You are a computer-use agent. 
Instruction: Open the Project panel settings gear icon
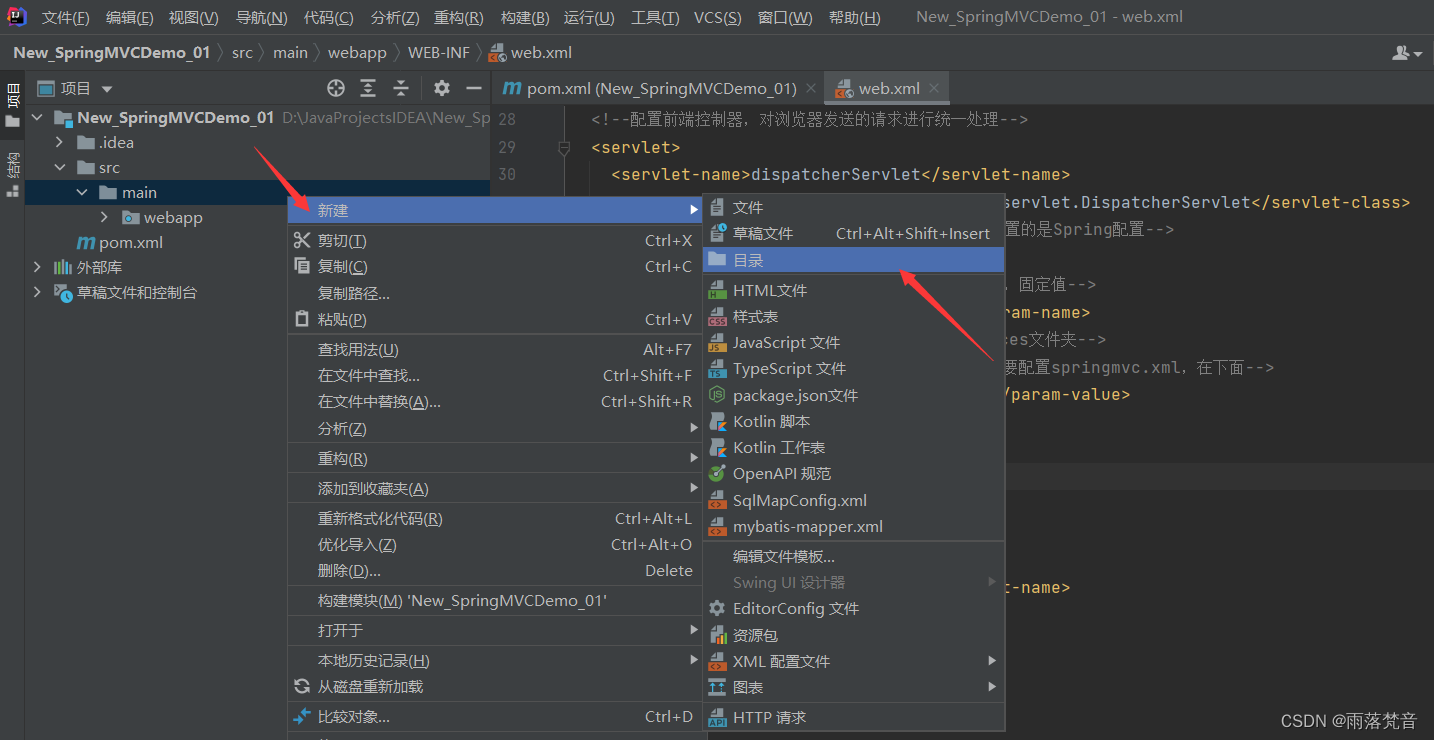[441, 88]
